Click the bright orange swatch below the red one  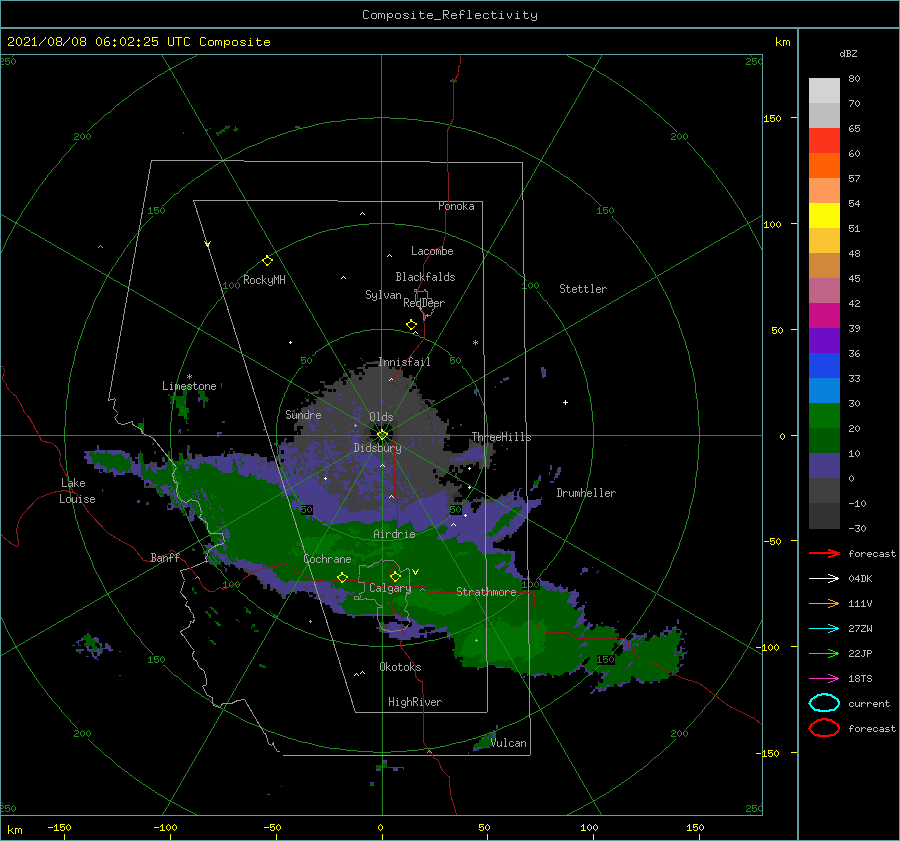click(x=824, y=165)
